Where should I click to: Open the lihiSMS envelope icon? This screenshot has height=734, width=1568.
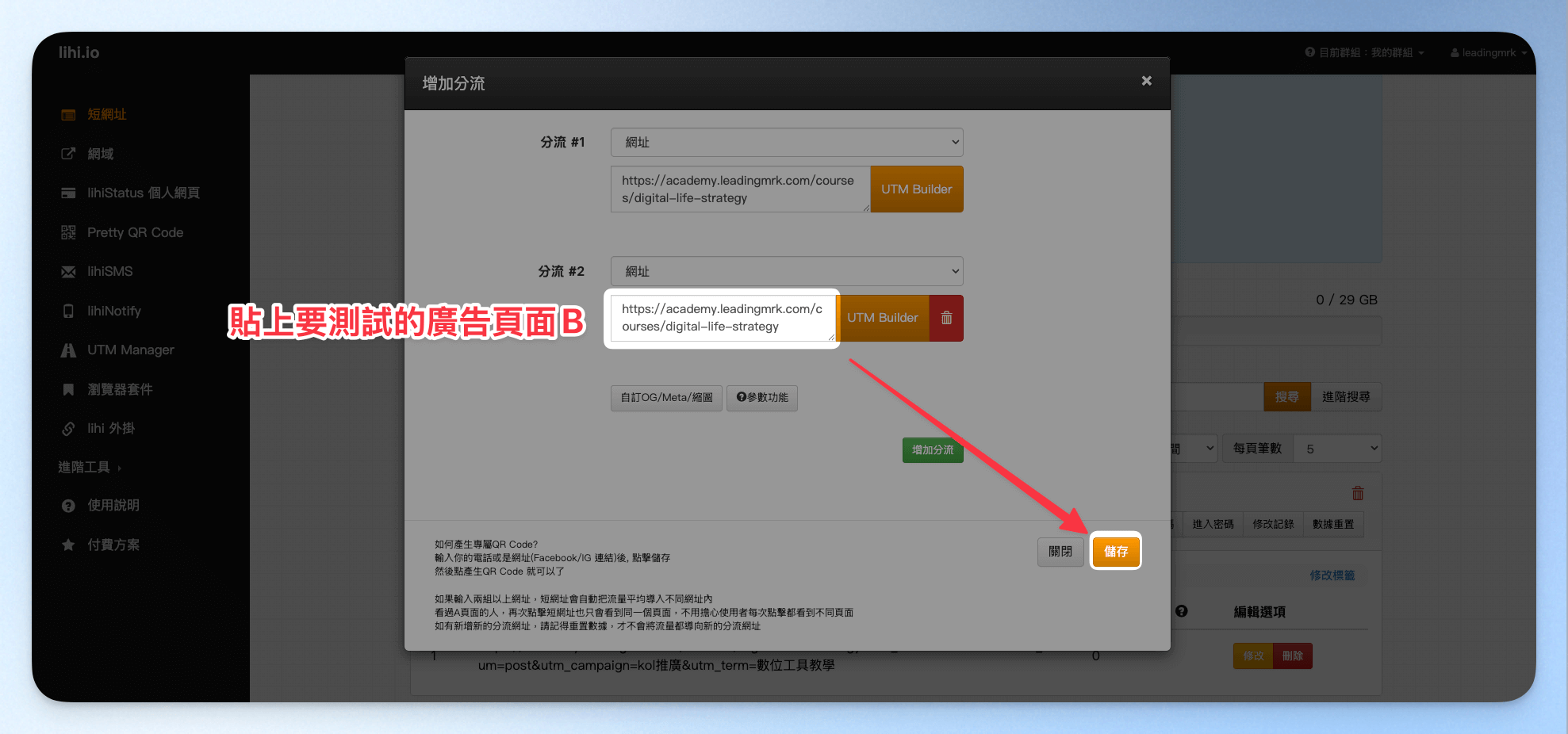[69, 272]
